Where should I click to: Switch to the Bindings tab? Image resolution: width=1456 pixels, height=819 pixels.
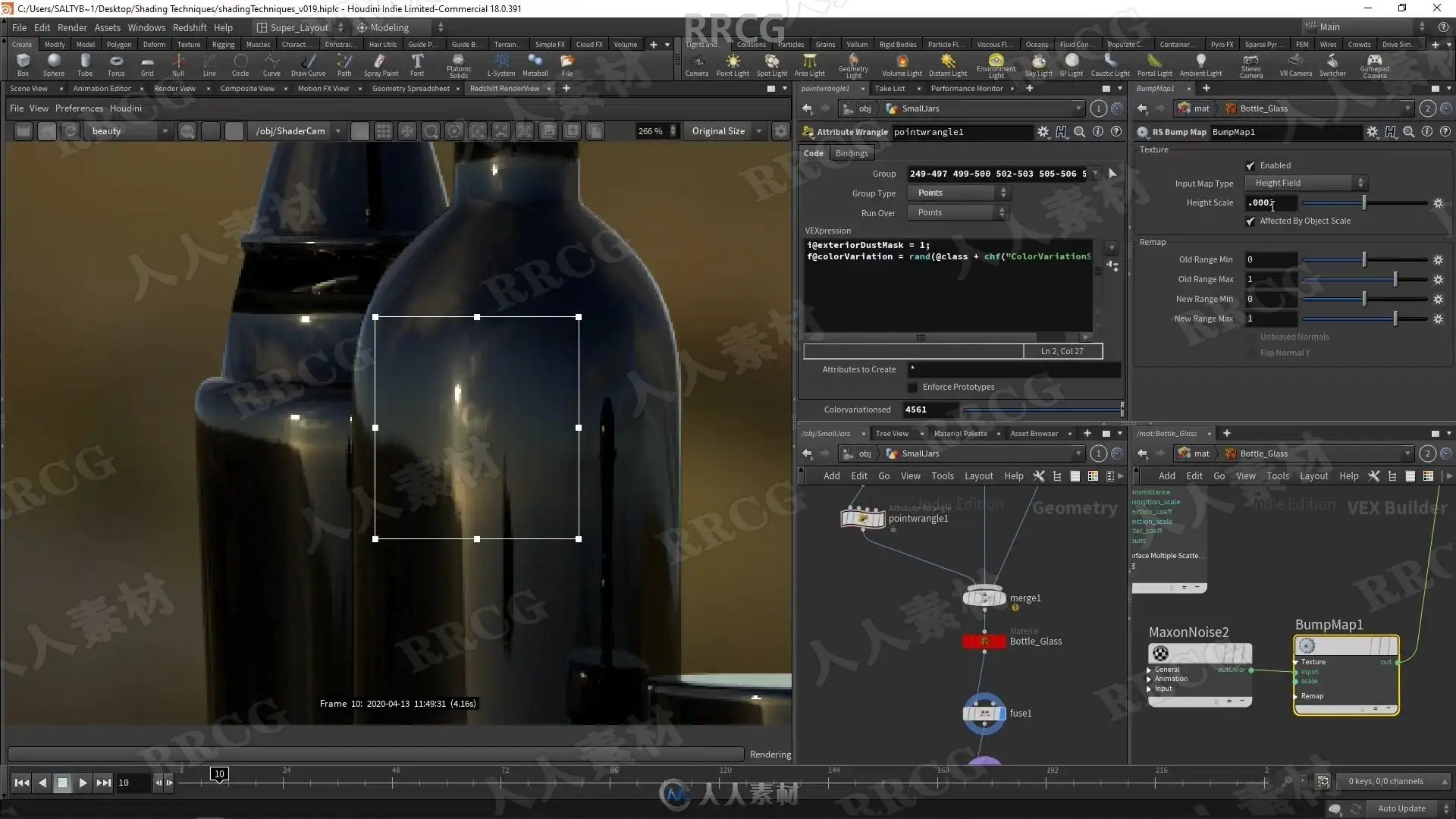(851, 153)
